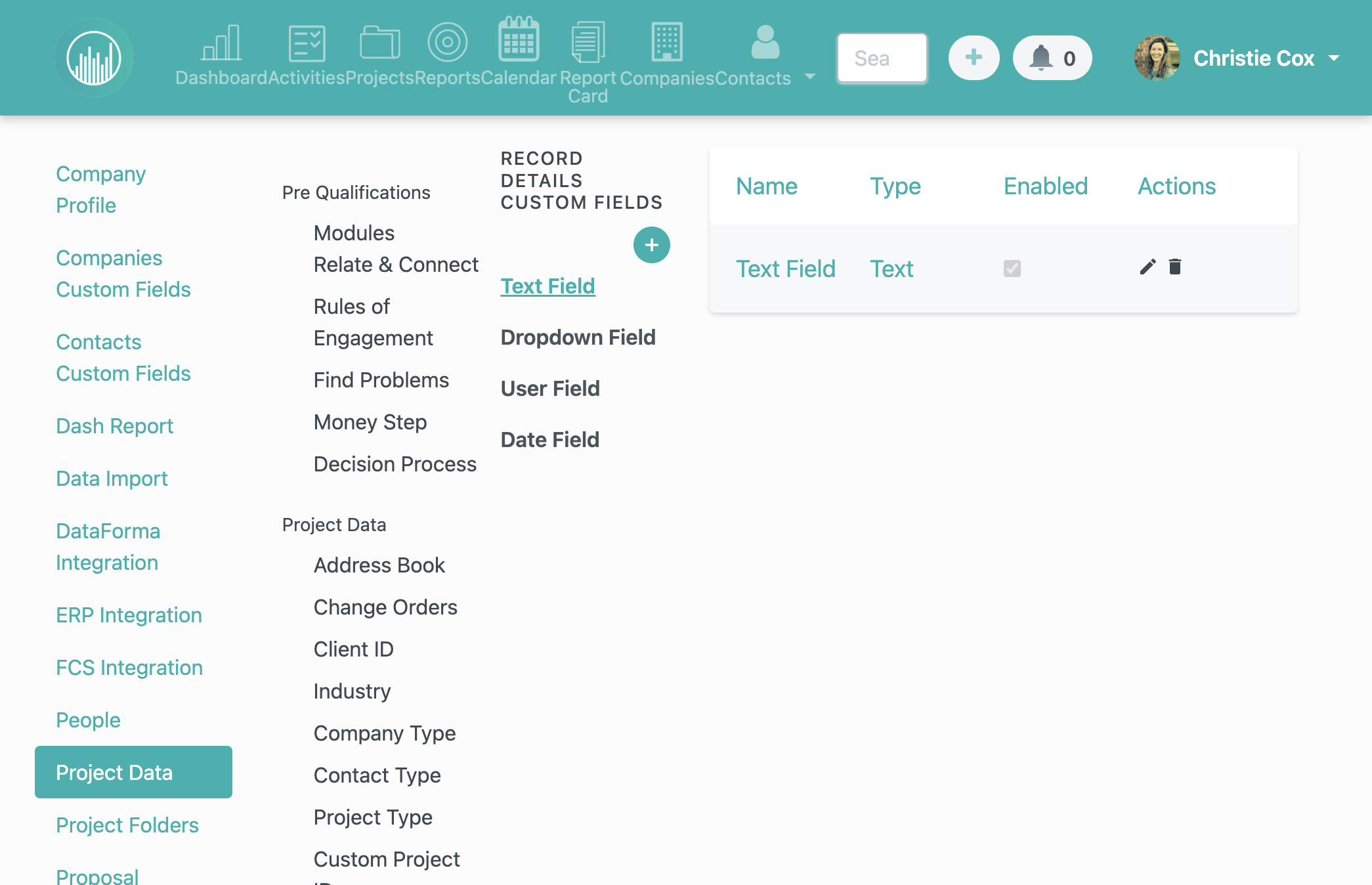Open Project Folders settings
The width and height of the screenshot is (1372, 885).
pos(127,825)
